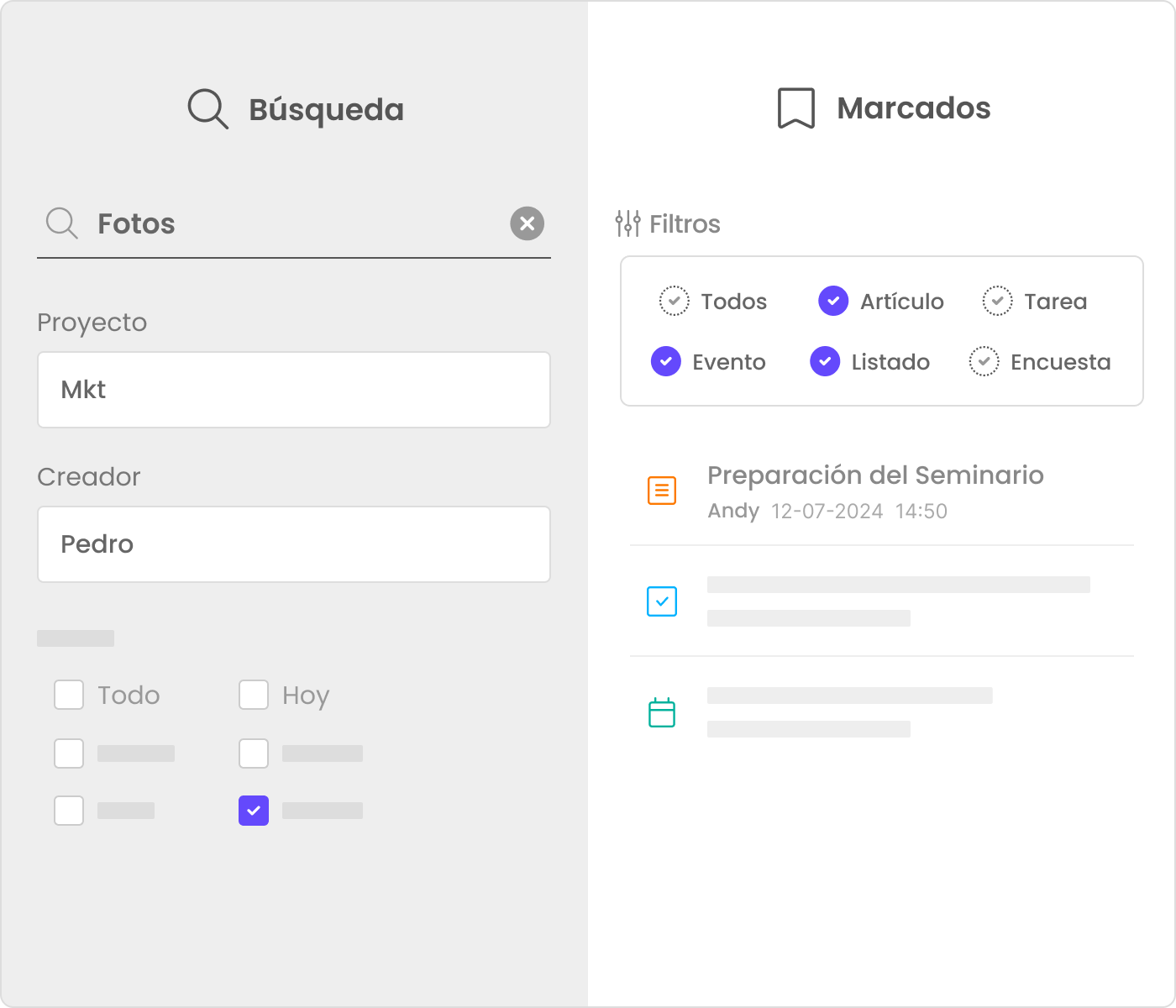The height and width of the screenshot is (1008, 1176).
Task: Click the large Búsqueda magnifier icon
Action: (x=207, y=109)
